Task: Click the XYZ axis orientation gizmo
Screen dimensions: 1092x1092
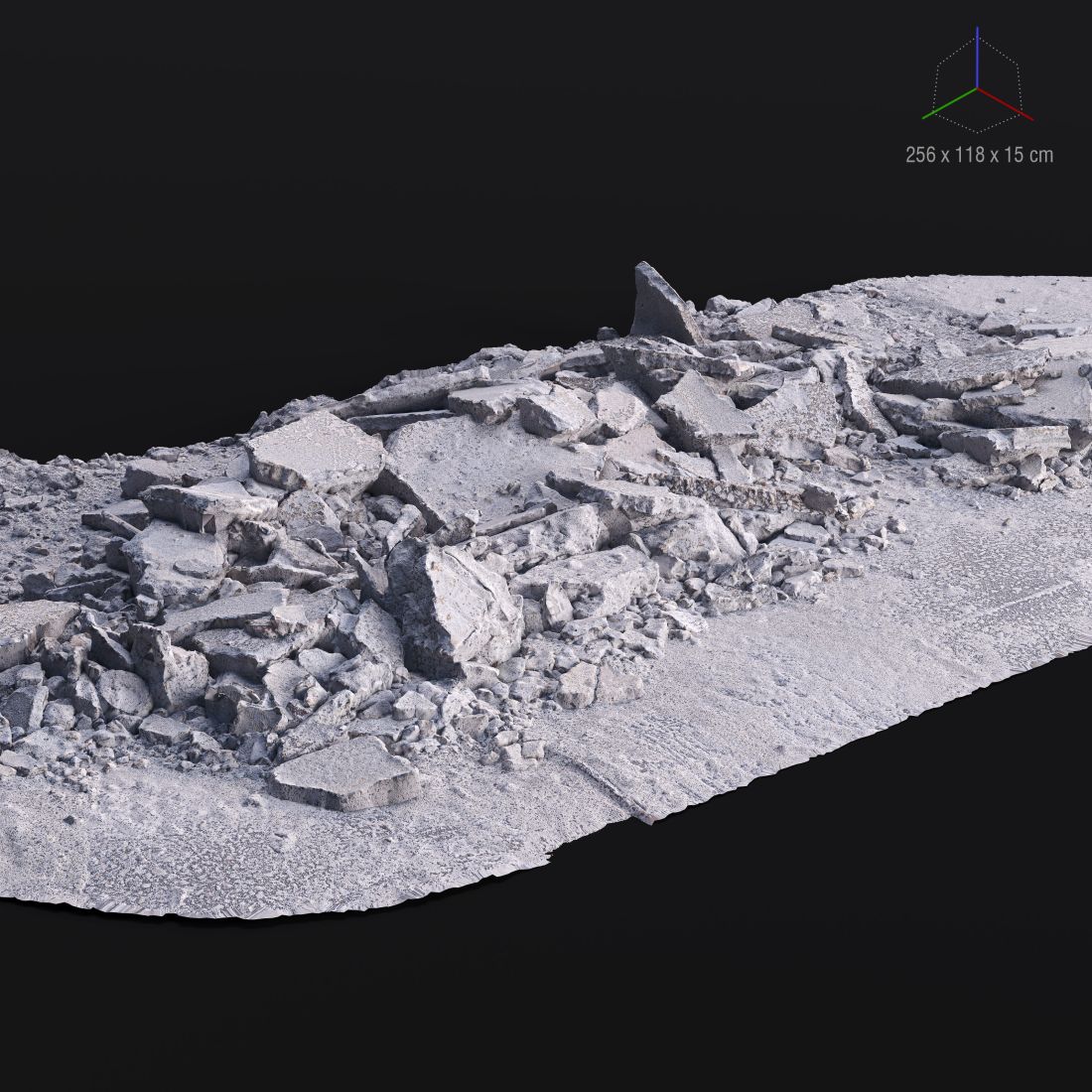Action: point(978,79)
